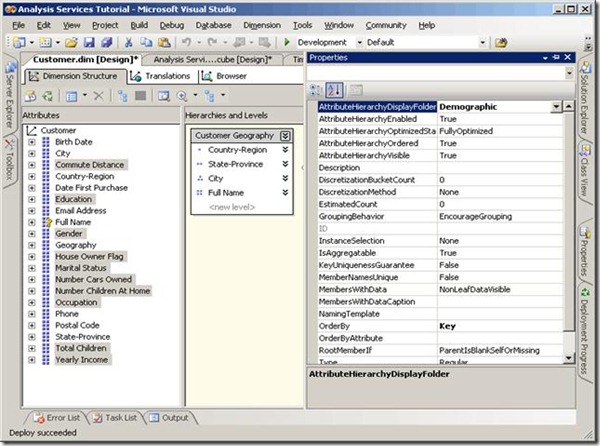This screenshot has width=600, height=446.
Task: Select the Categorized view icon in Properties
Action: [316, 90]
